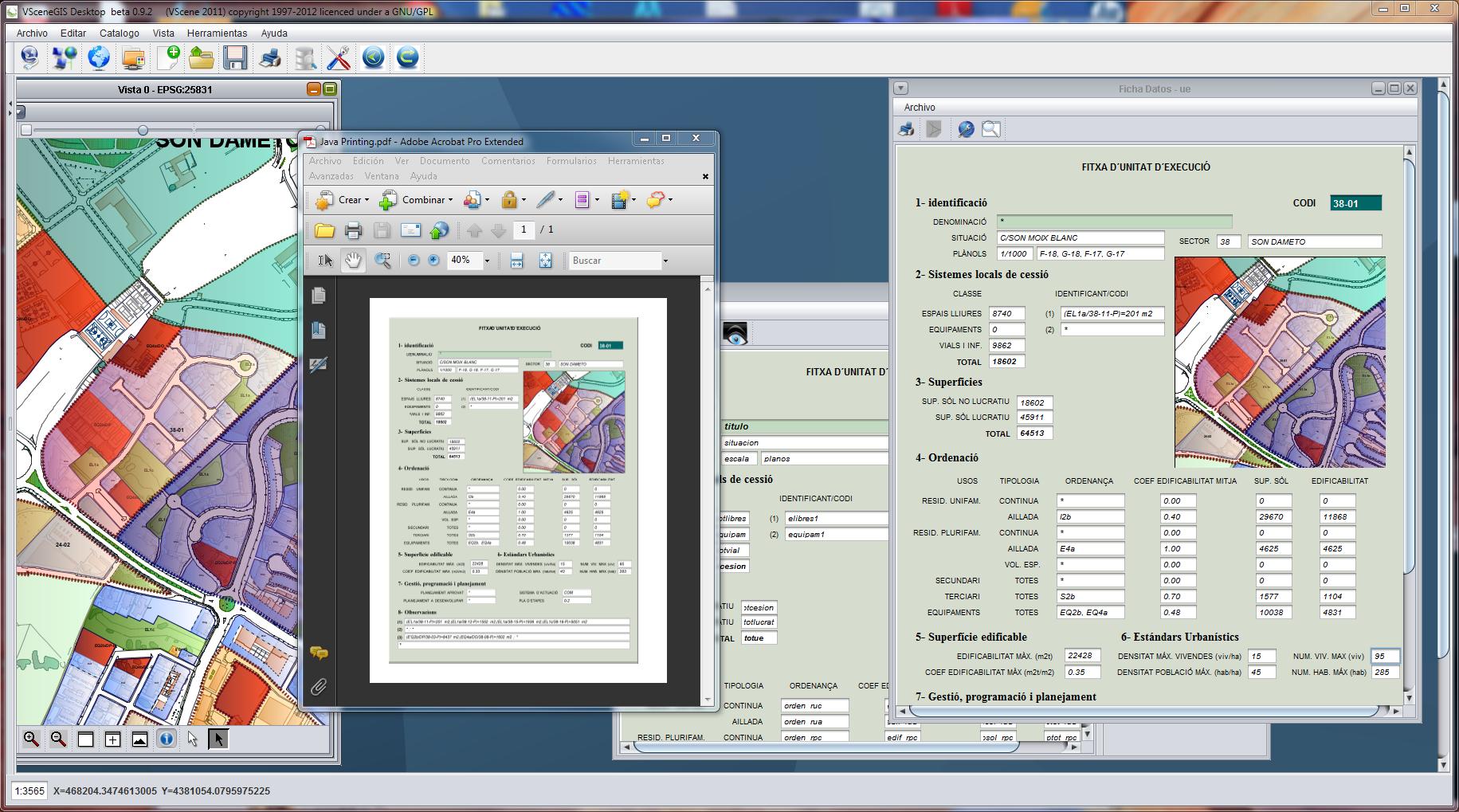
Task: Open the crossed tools settings icon
Action: coord(339,57)
